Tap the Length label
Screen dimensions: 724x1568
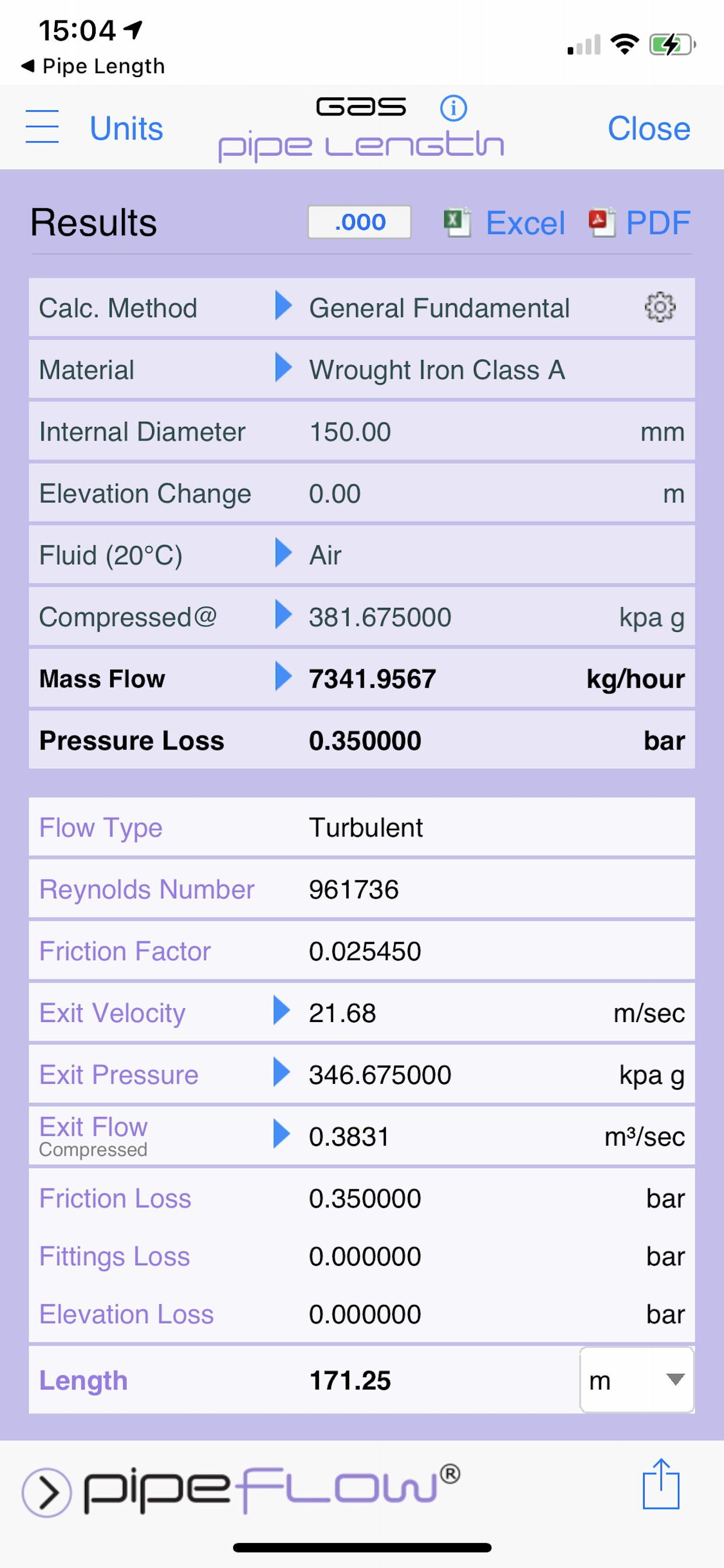click(x=83, y=1381)
